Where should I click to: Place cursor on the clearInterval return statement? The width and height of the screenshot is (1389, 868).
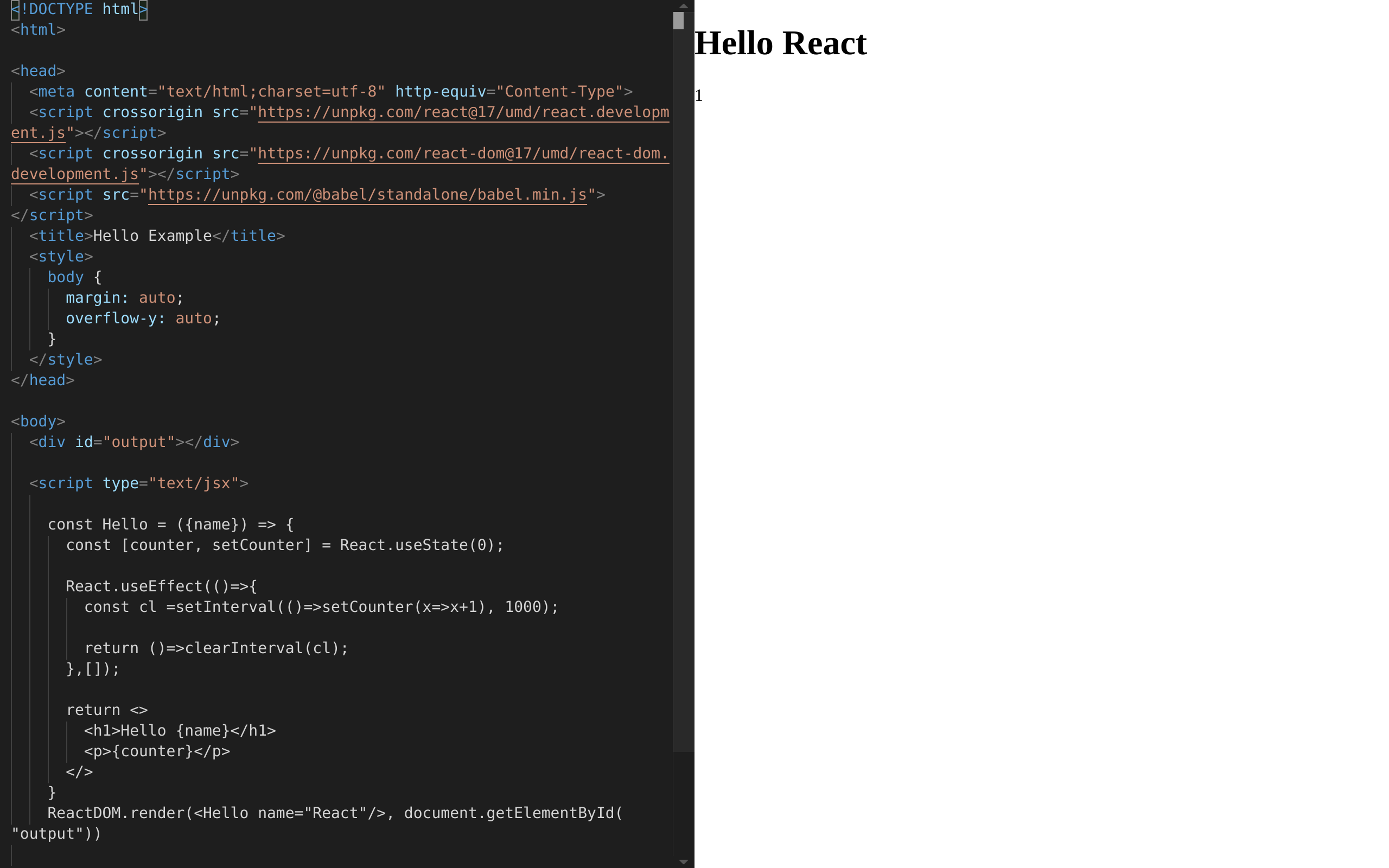pos(215,648)
